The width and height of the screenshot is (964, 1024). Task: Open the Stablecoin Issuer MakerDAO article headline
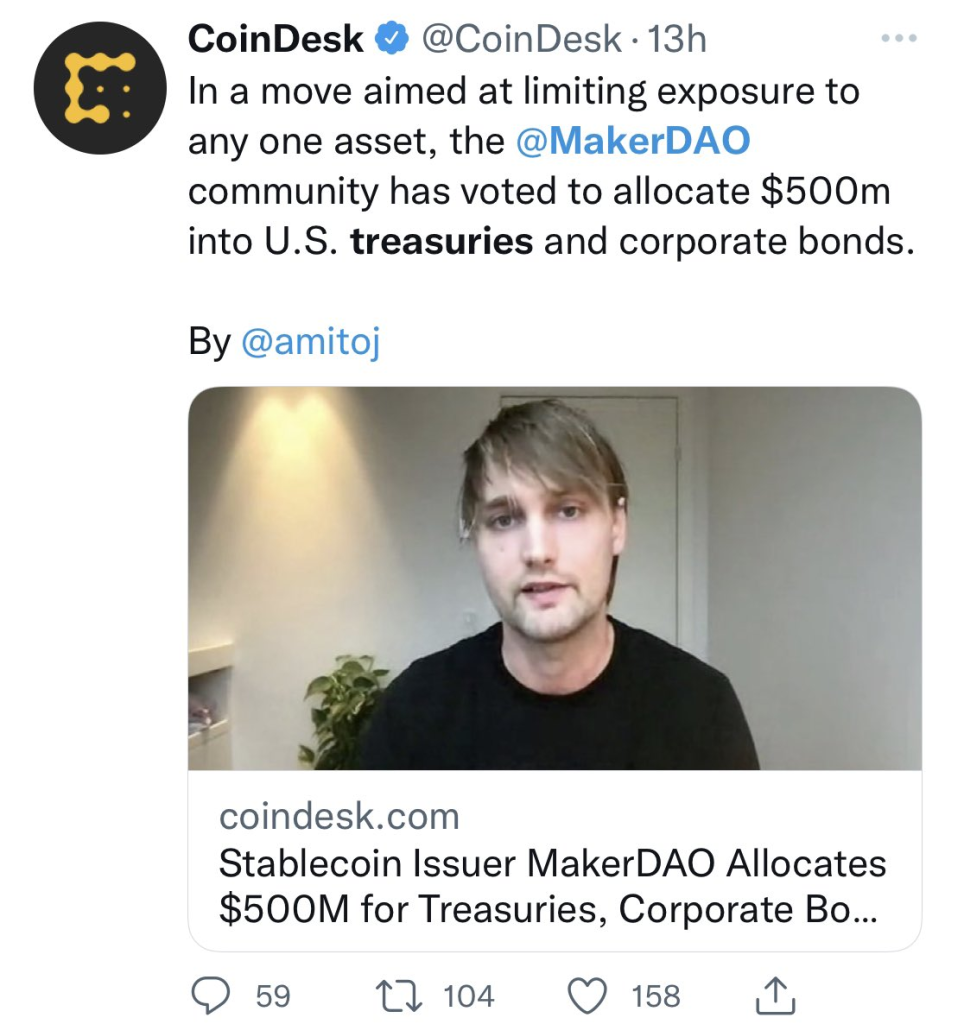tap(552, 886)
